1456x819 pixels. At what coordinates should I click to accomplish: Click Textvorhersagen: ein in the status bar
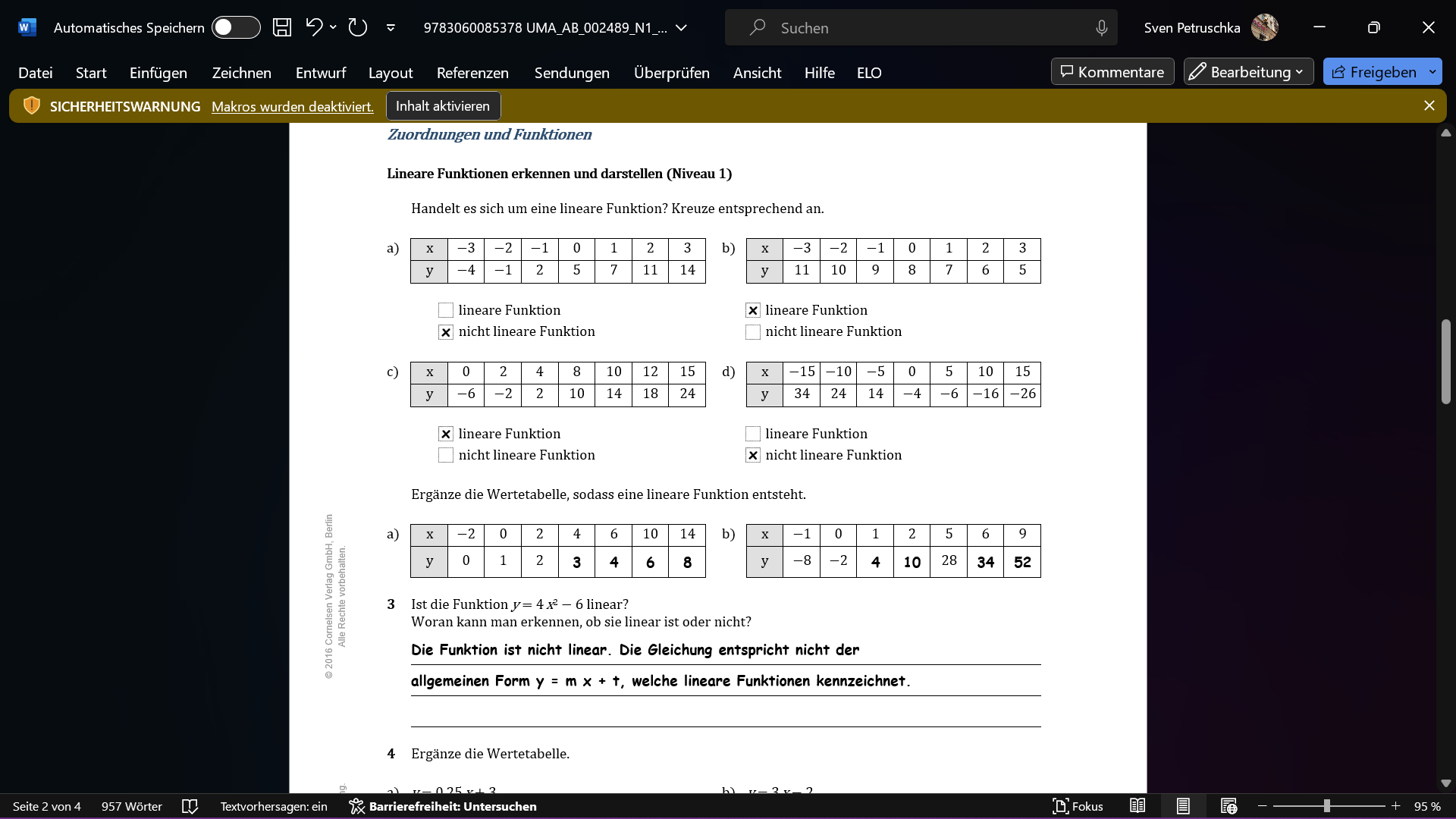coord(274,806)
